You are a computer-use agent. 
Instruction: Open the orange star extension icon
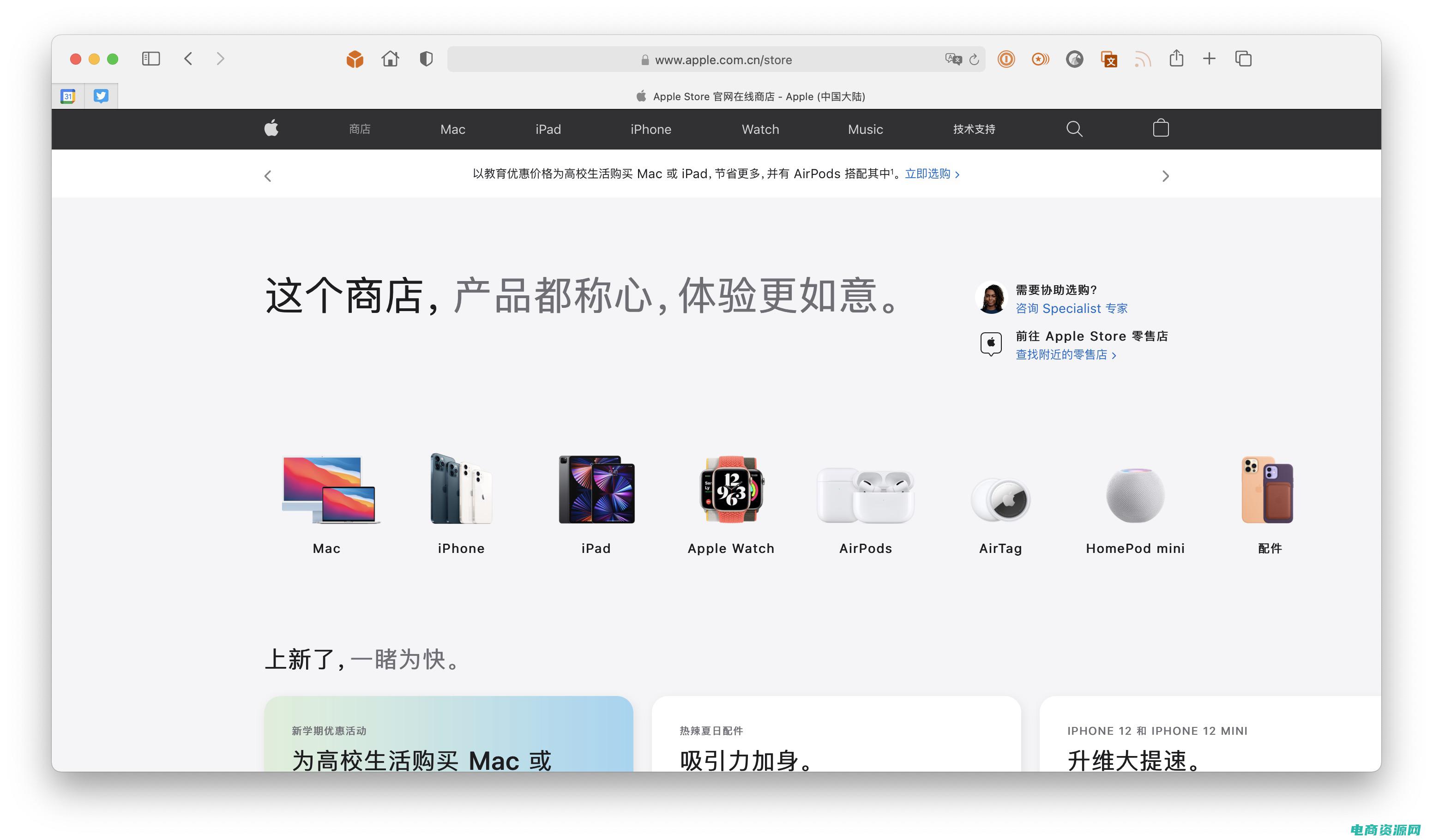[1040, 59]
